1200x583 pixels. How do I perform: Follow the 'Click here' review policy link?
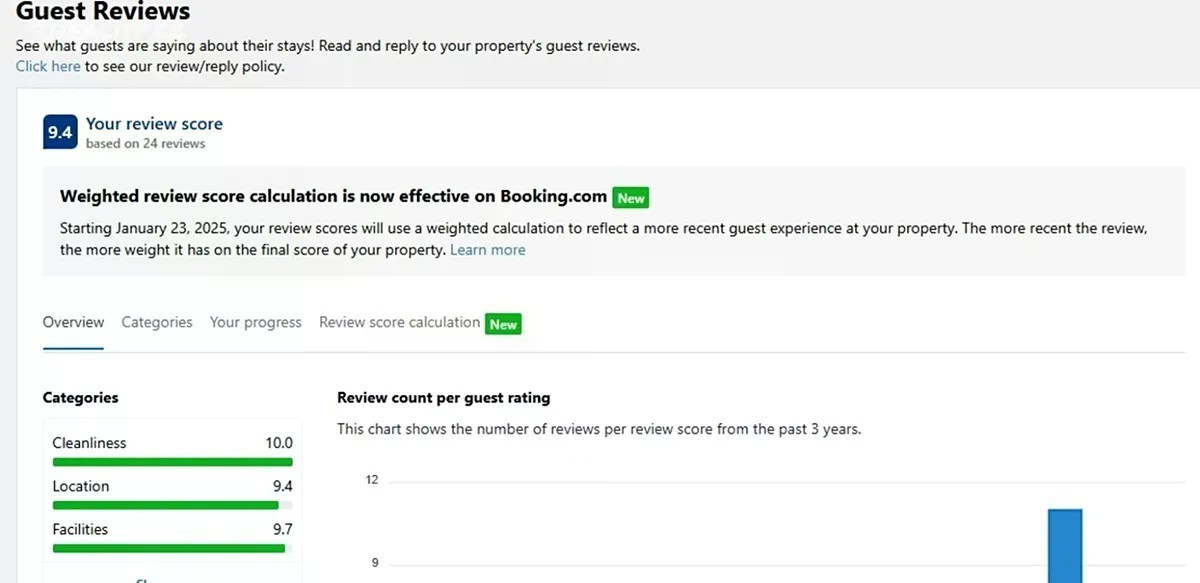click(x=48, y=66)
